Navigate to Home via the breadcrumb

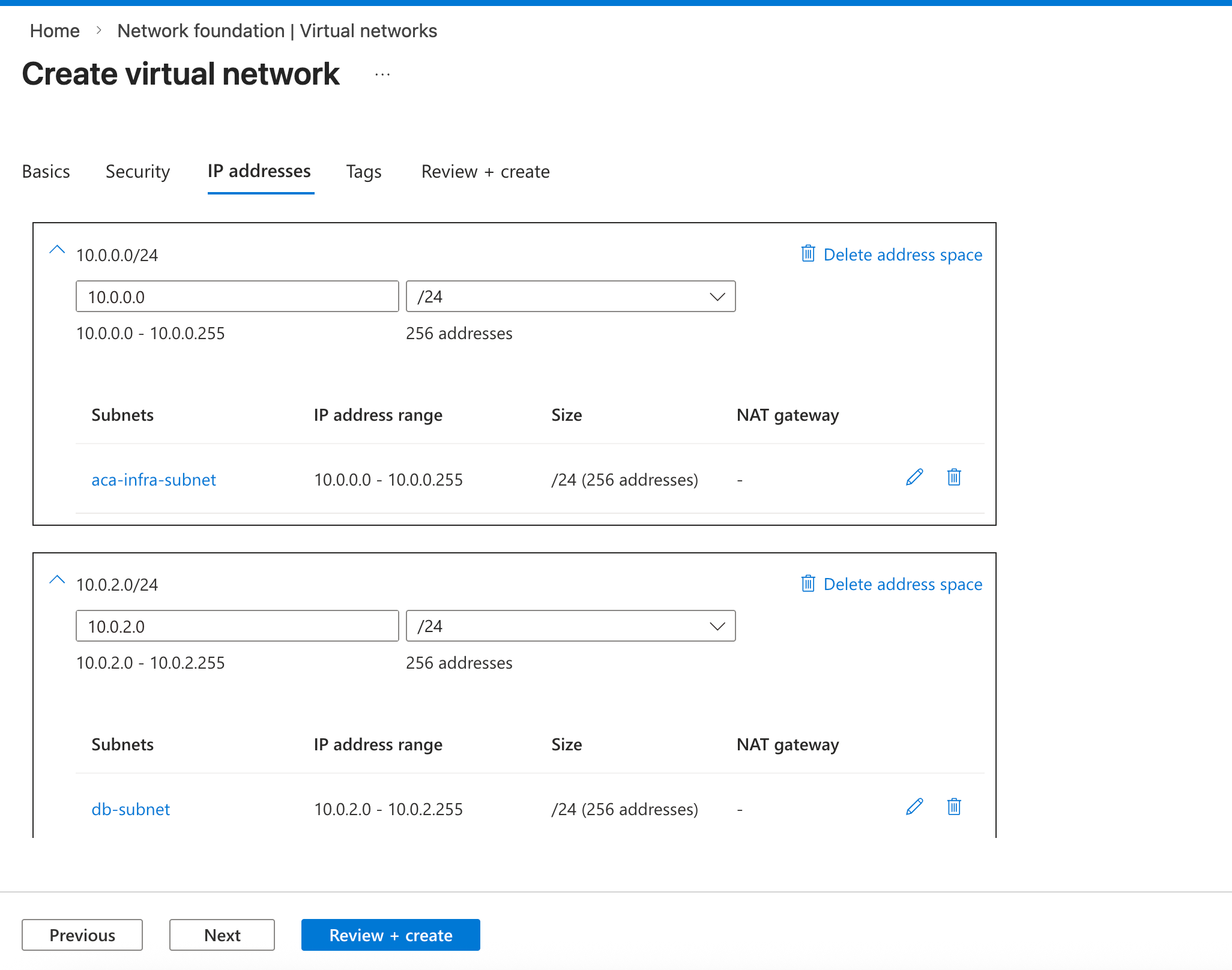tap(55, 30)
